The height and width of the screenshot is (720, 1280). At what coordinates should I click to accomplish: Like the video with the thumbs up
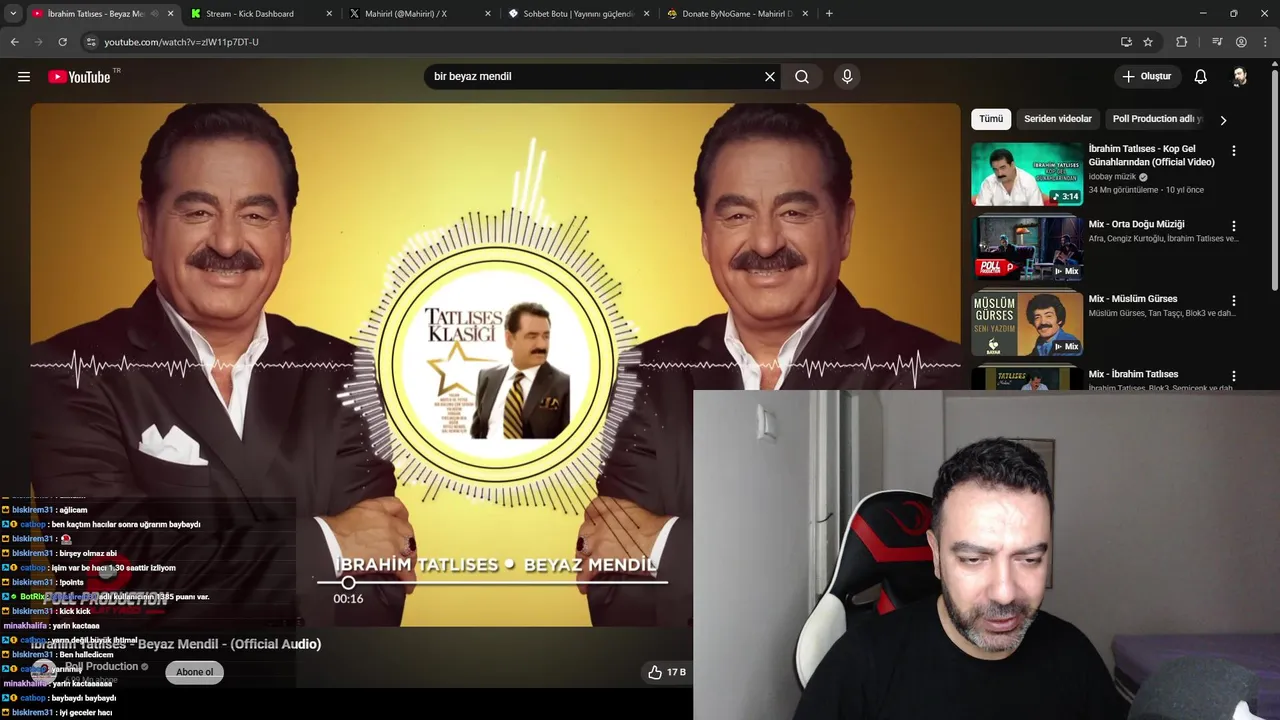click(655, 673)
